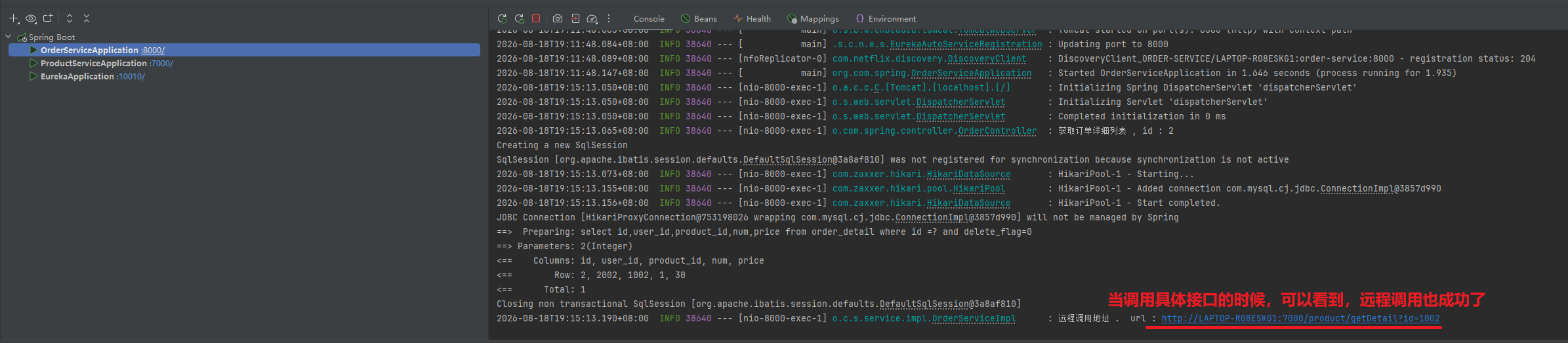
Task: Click the Spring Boot leaf icon
Action: pyautogui.click(x=22, y=37)
